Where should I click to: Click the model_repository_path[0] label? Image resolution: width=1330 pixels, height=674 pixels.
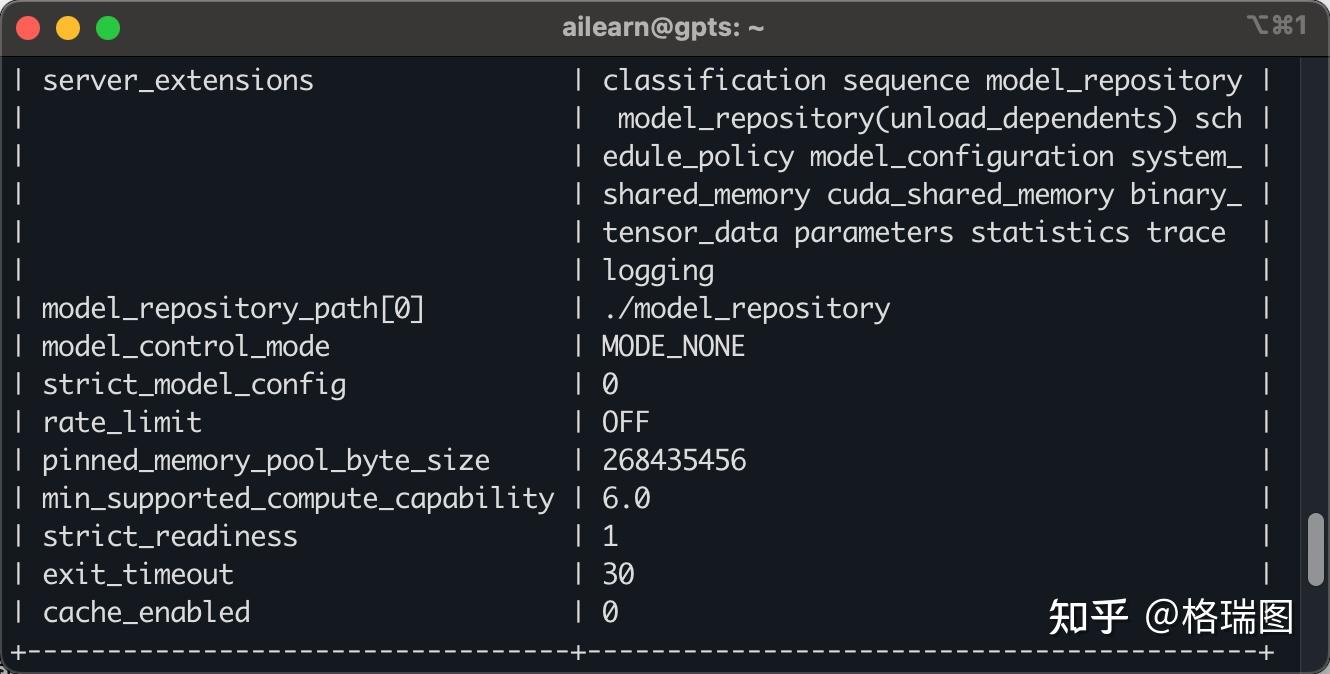tap(233, 309)
